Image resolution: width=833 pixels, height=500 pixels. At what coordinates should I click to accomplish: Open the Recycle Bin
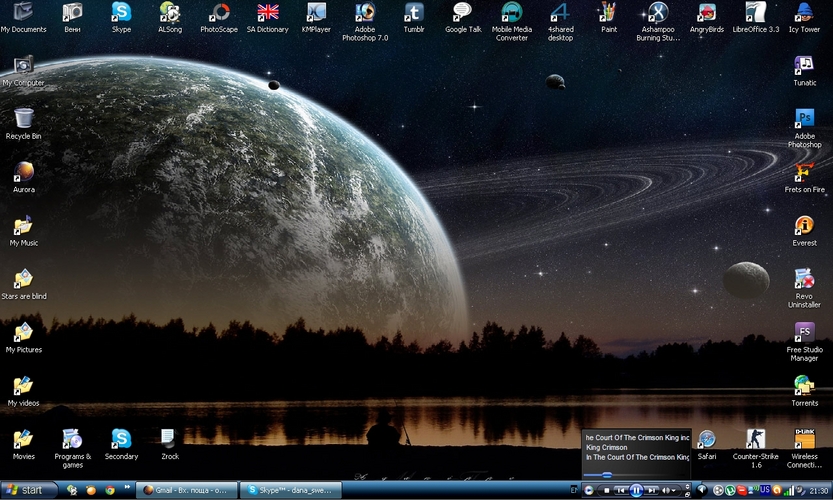click(23, 124)
